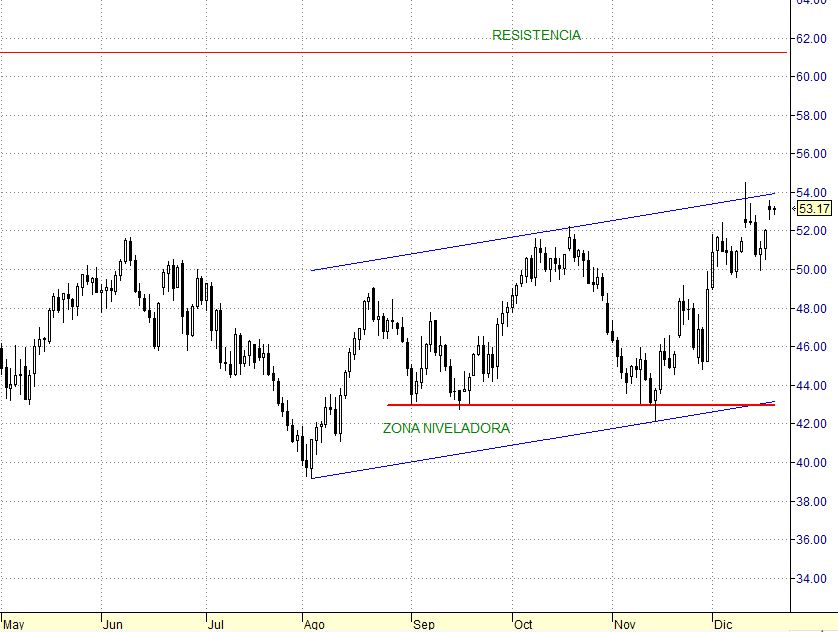Select the current price tag 53.17
The height and width of the screenshot is (632, 838).
point(814,208)
